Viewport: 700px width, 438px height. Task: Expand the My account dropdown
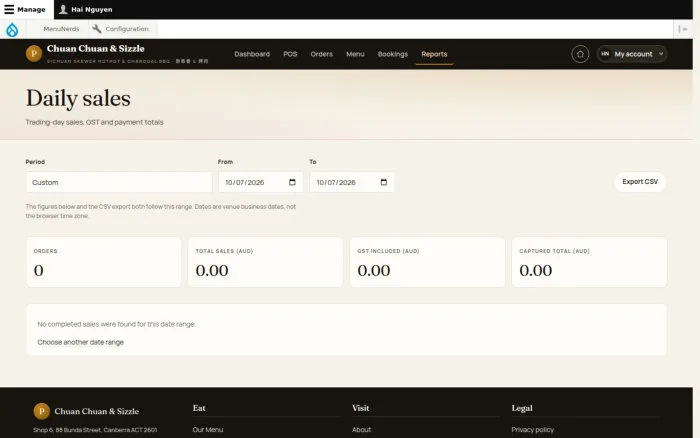click(632, 54)
